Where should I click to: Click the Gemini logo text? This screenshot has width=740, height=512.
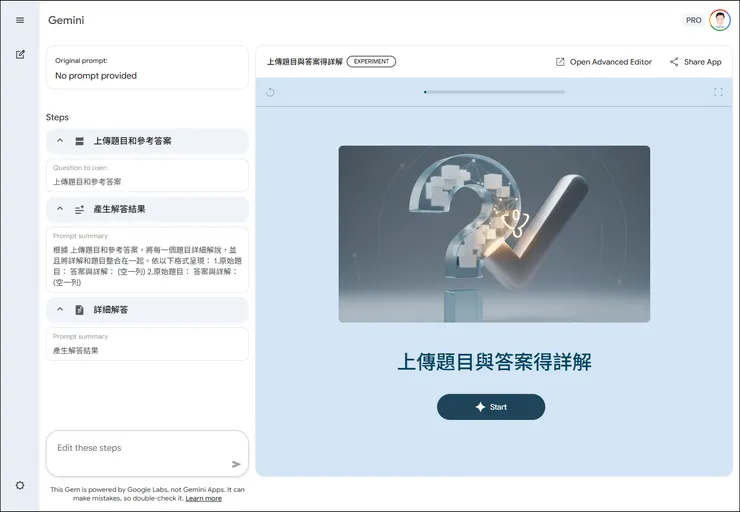[66, 20]
